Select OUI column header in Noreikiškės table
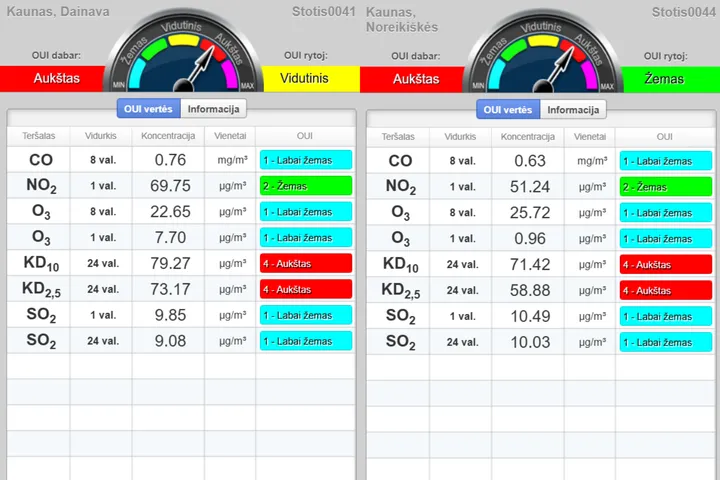 664,137
